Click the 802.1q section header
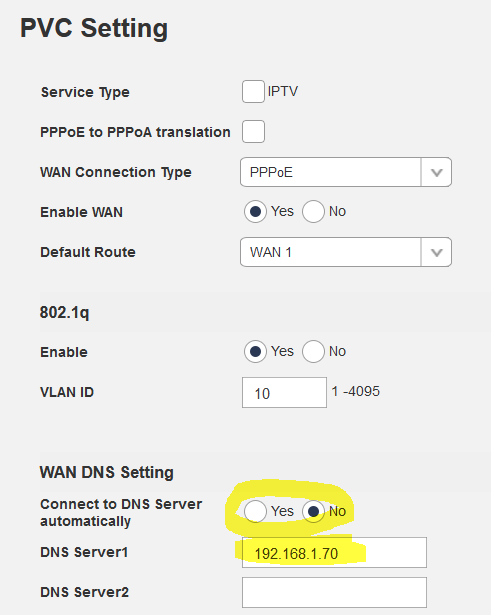Screen dimensions: 491x615 [64, 313]
